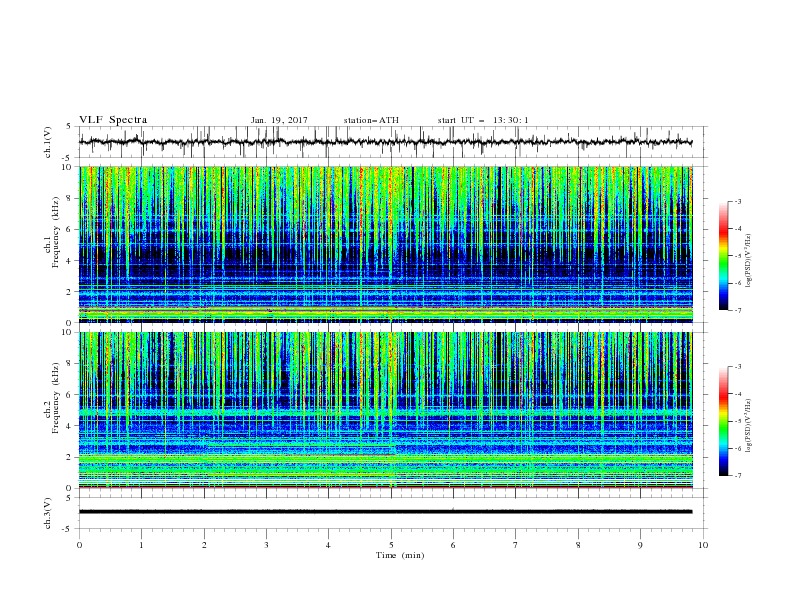Click the ch.2 colorbar 'log(PSD)(V²/Hz)' label
This screenshot has height=612, width=792.
(x=748, y=426)
